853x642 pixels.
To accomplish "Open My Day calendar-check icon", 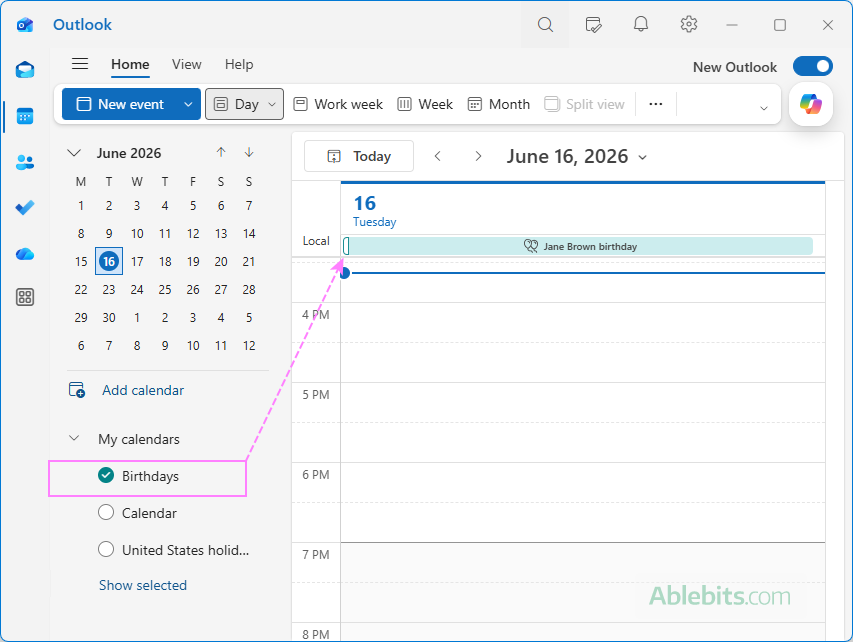I will tap(593, 25).
